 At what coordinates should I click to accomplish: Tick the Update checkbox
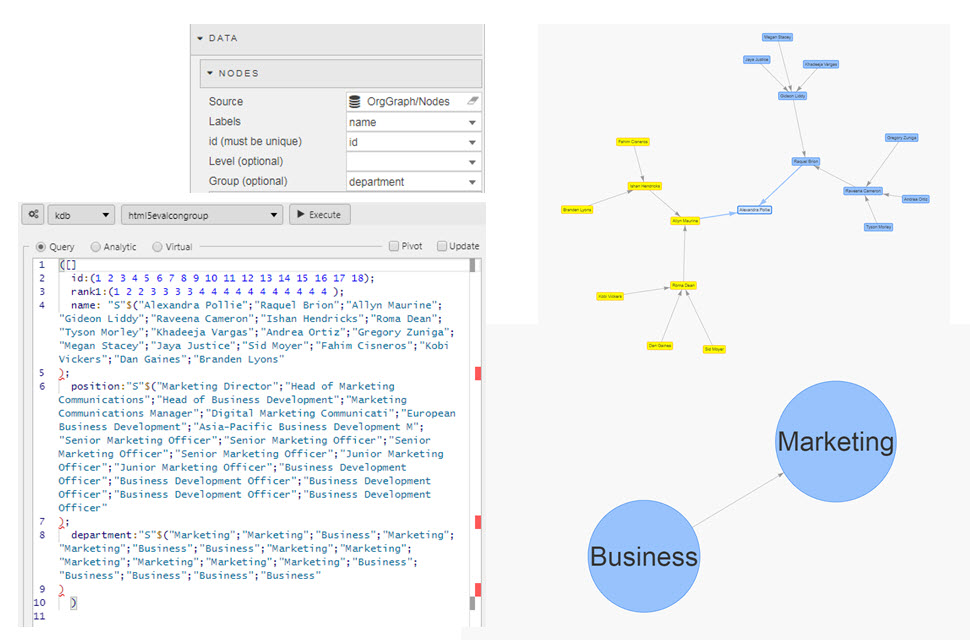pyautogui.click(x=440, y=246)
